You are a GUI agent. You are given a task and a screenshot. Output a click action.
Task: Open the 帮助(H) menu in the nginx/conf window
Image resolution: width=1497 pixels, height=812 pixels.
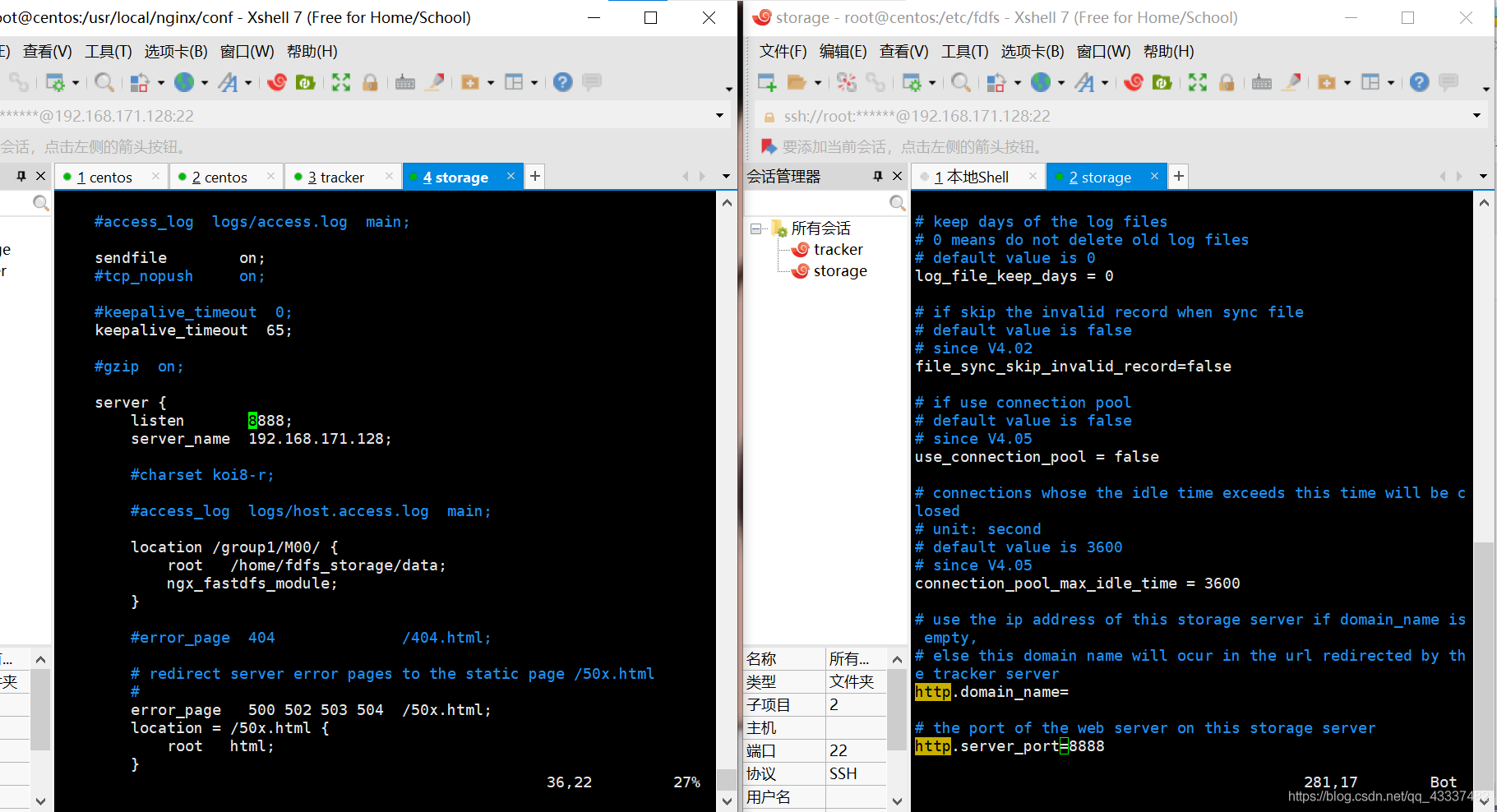(x=312, y=52)
